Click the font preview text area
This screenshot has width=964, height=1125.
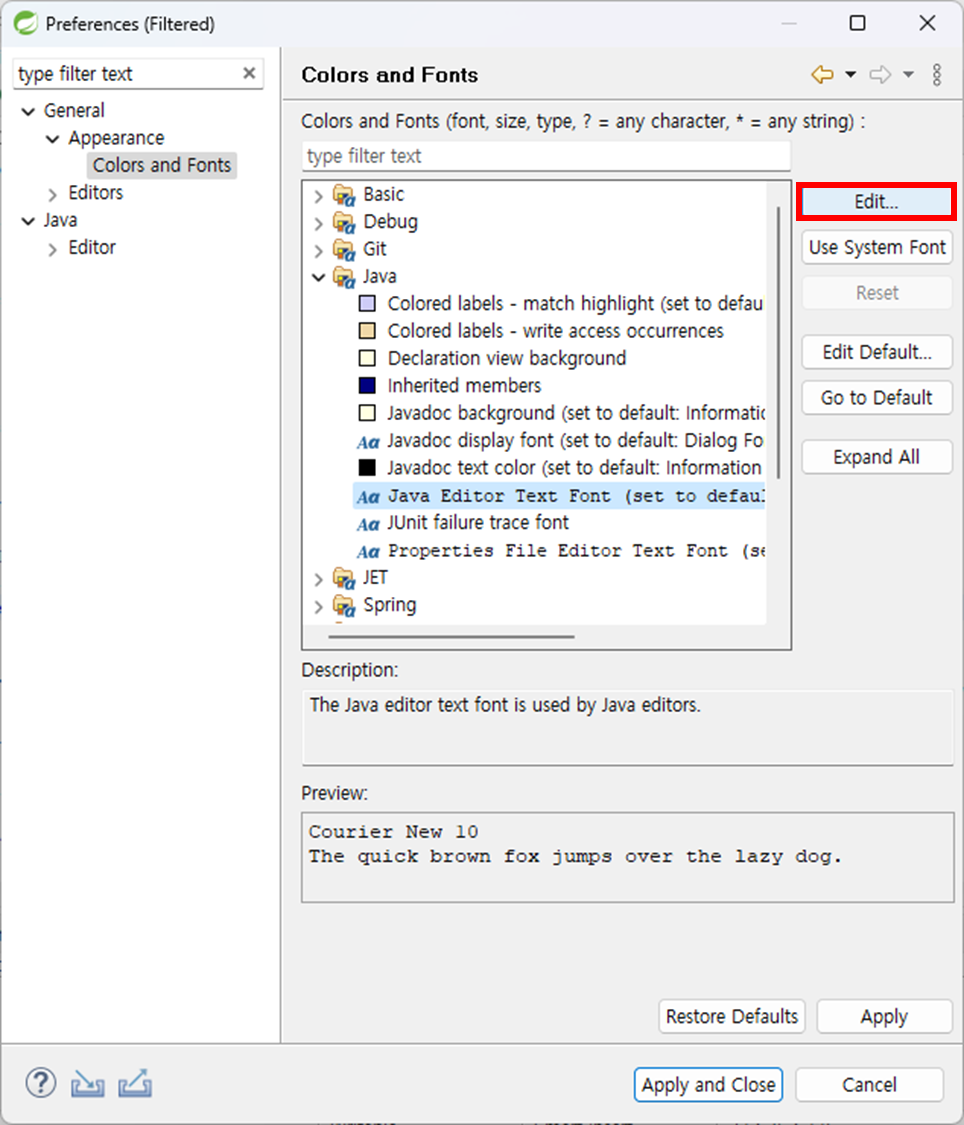pos(628,857)
